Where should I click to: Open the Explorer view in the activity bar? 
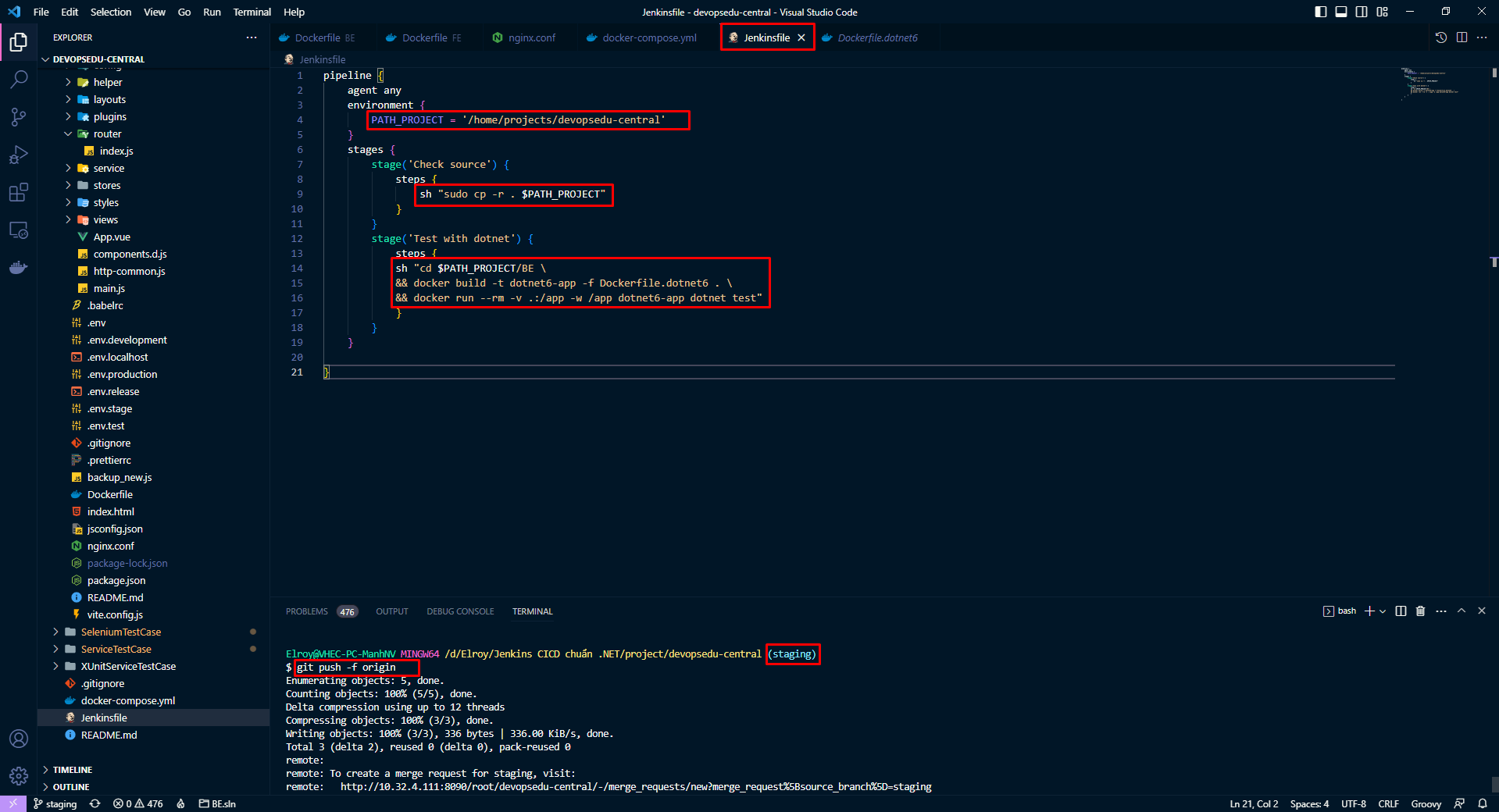coord(19,41)
